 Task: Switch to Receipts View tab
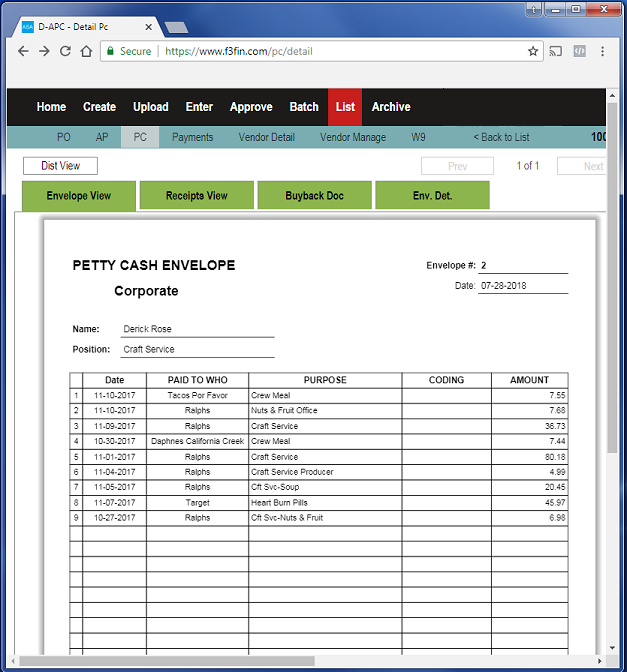click(197, 196)
